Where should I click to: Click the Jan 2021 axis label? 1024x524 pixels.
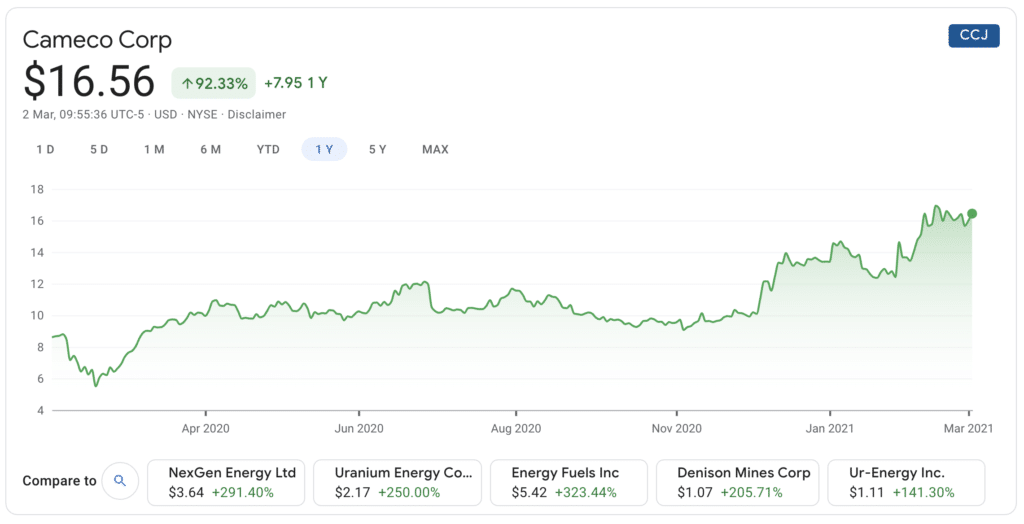[829, 429]
